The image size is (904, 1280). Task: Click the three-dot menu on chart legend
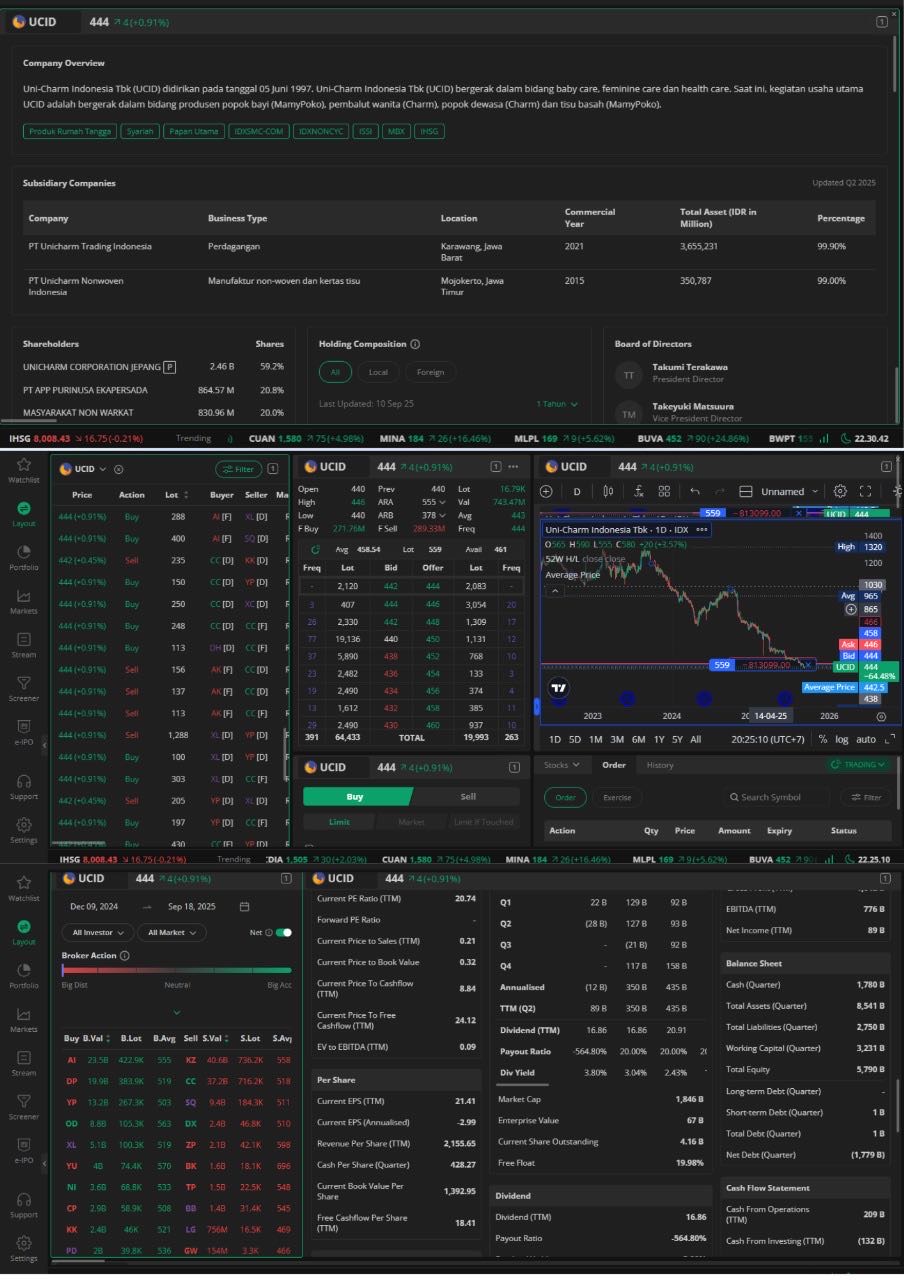[x=702, y=529]
